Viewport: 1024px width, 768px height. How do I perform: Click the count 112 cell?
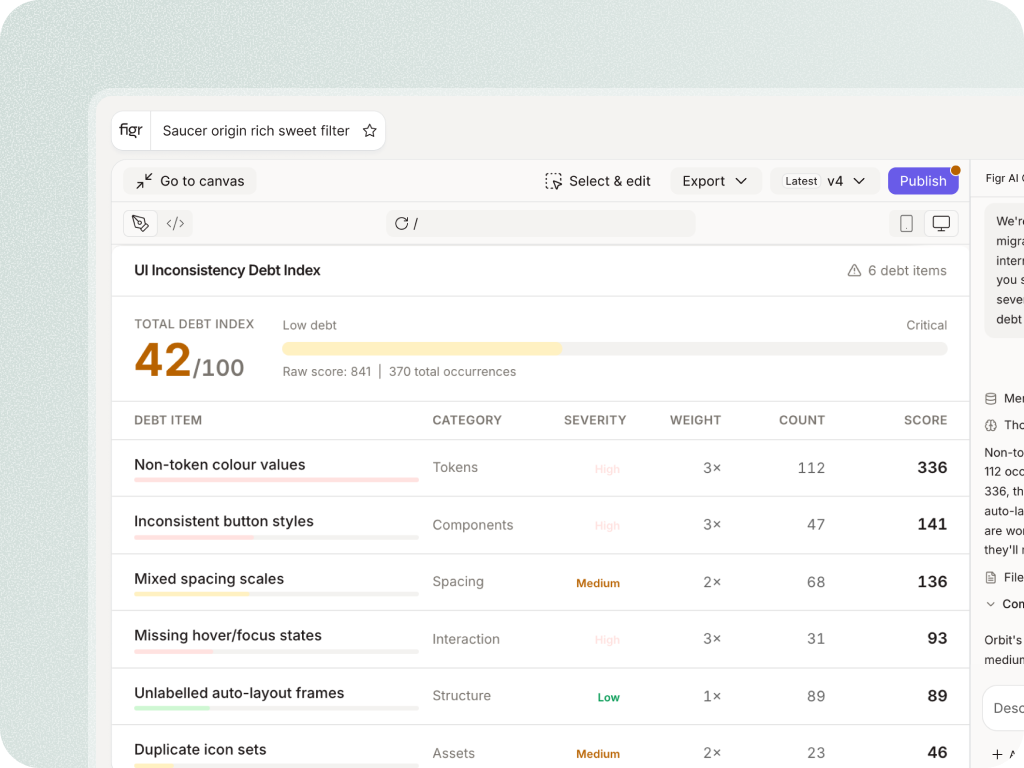click(x=811, y=468)
